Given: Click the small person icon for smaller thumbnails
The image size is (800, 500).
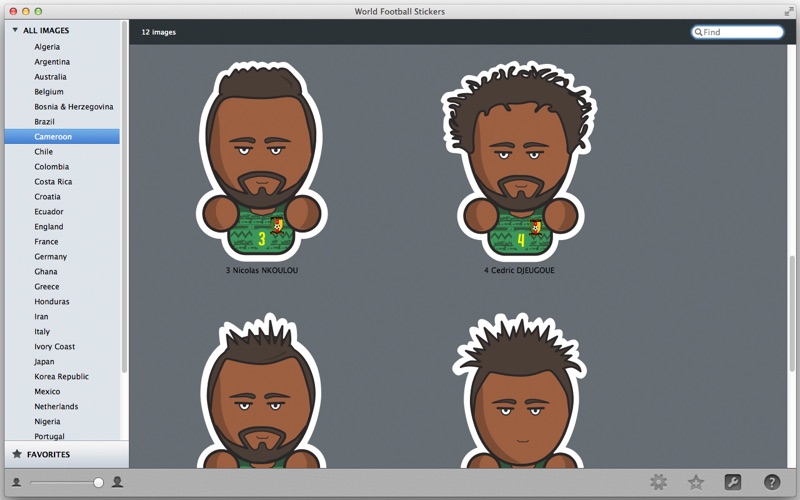Looking at the screenshot, I should pos(16,482).
